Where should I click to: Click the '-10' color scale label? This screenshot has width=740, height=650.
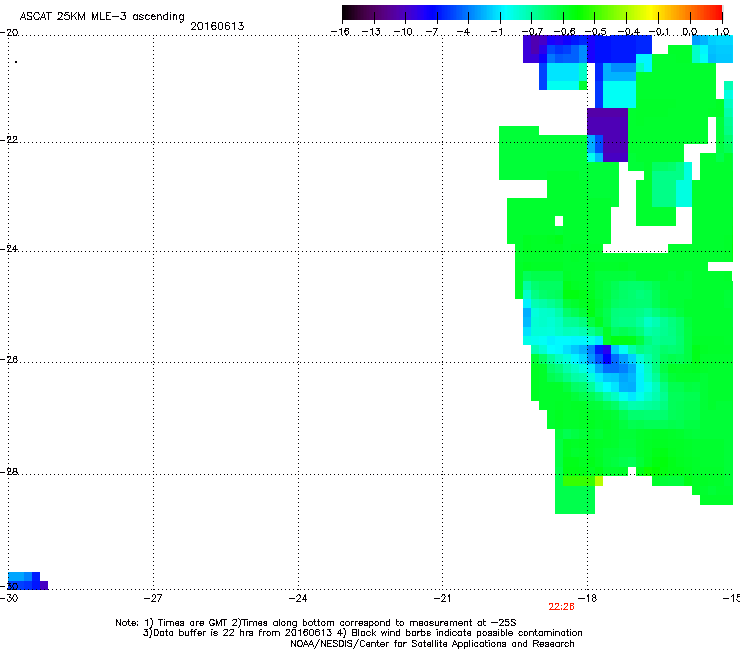(403, 32)
